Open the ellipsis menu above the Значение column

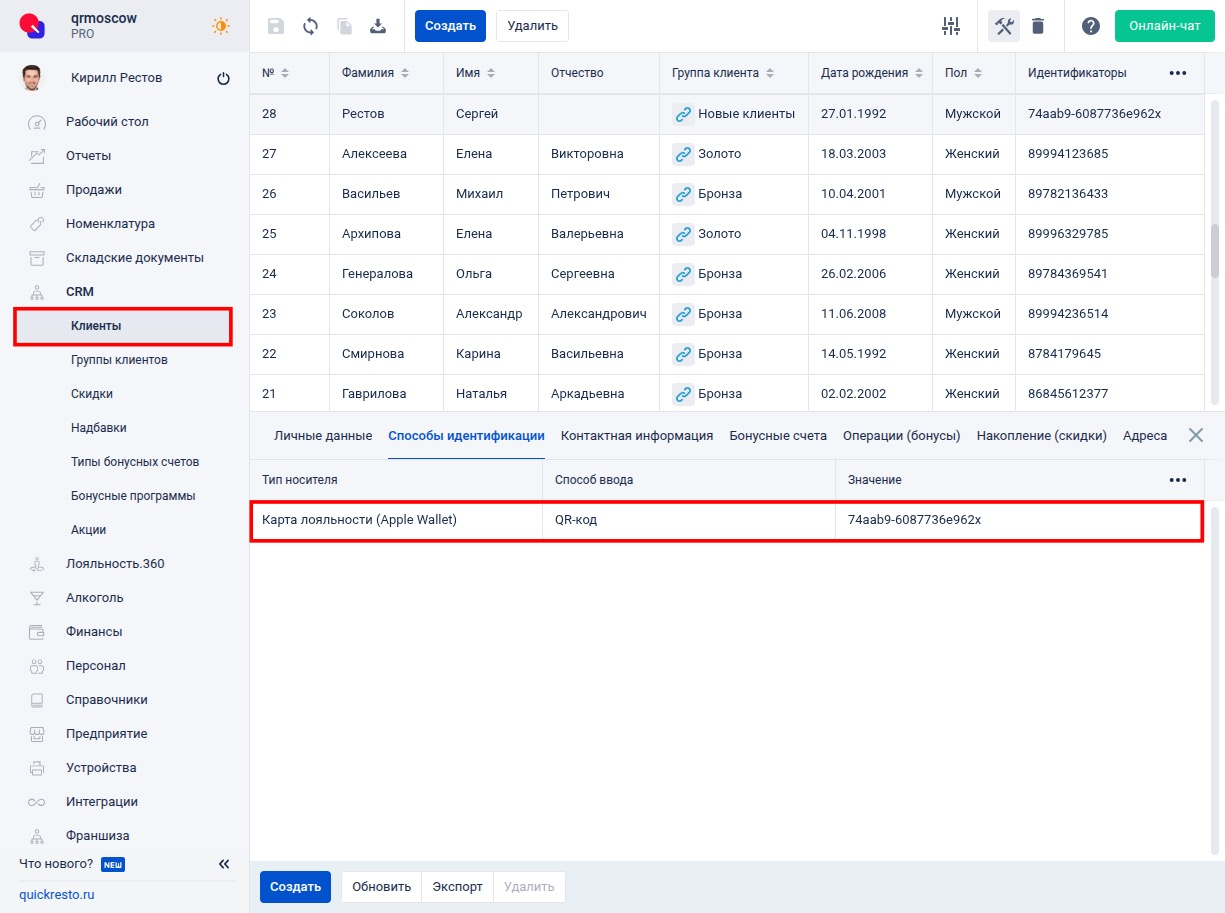point(1178,479)
